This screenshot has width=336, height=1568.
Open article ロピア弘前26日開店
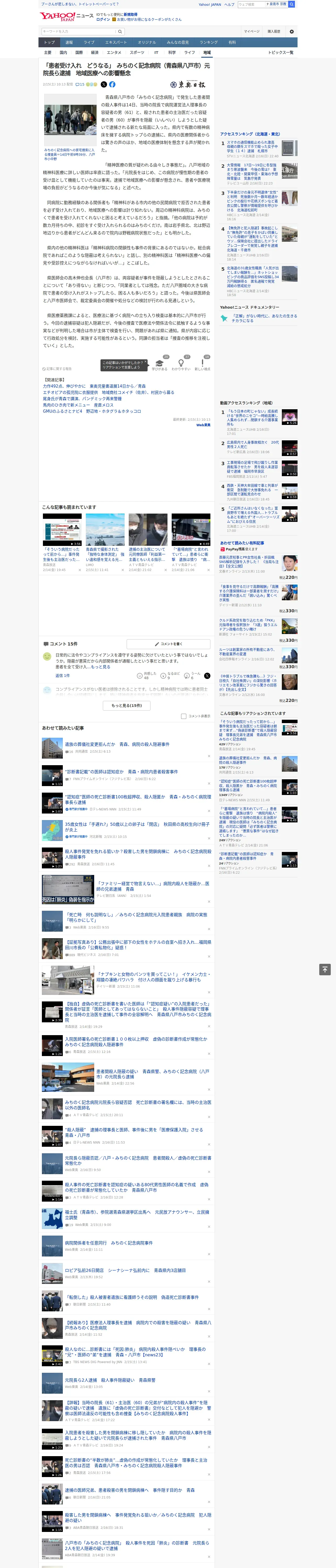(x=125, y=1270)
